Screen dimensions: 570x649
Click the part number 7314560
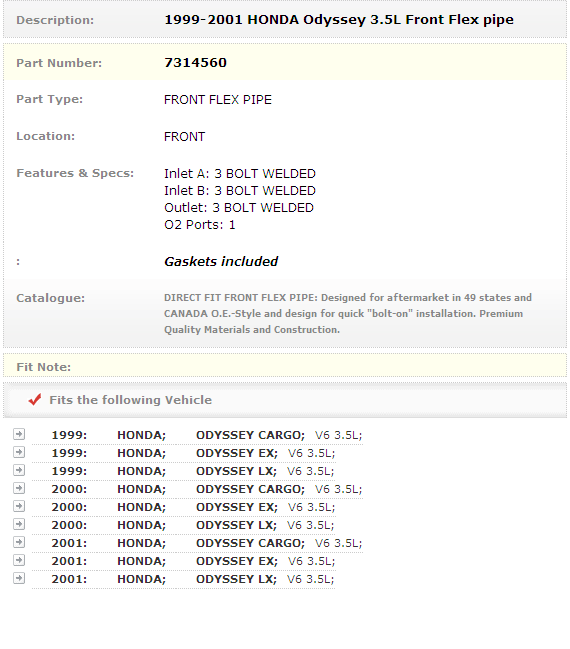[195, 62]
